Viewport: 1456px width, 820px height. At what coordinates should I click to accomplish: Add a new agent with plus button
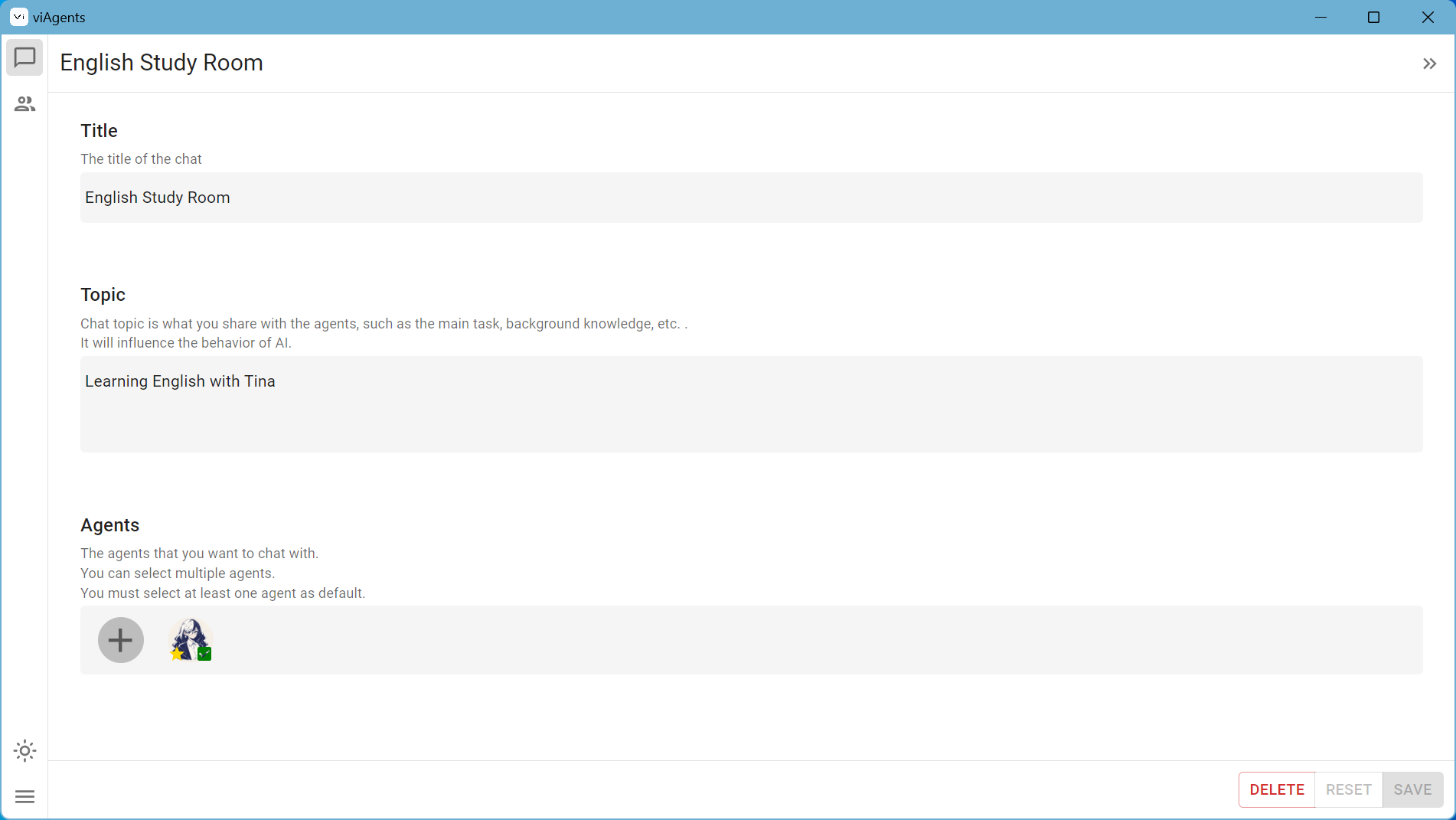(121, 640)
